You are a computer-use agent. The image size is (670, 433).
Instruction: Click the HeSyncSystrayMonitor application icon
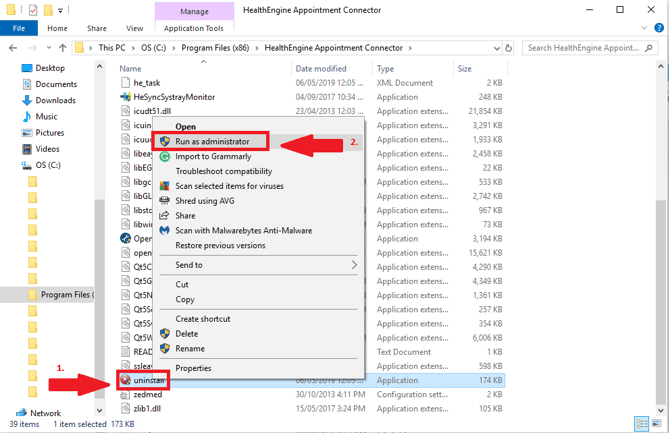[125, 97]
